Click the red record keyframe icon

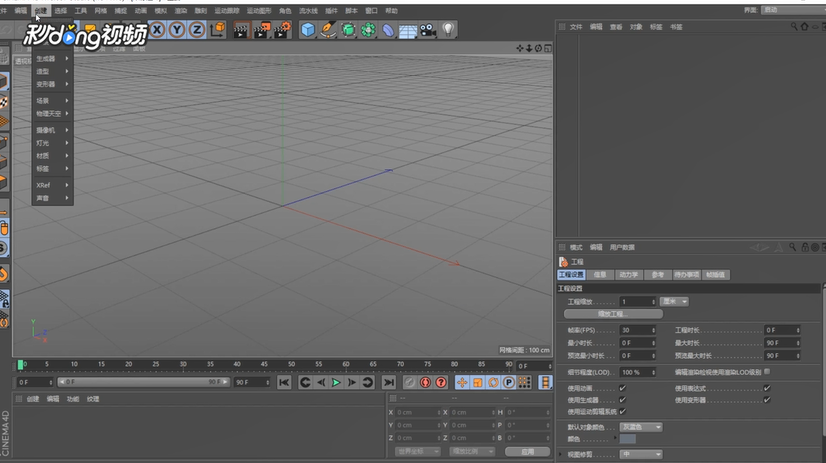tap(425, 382)
